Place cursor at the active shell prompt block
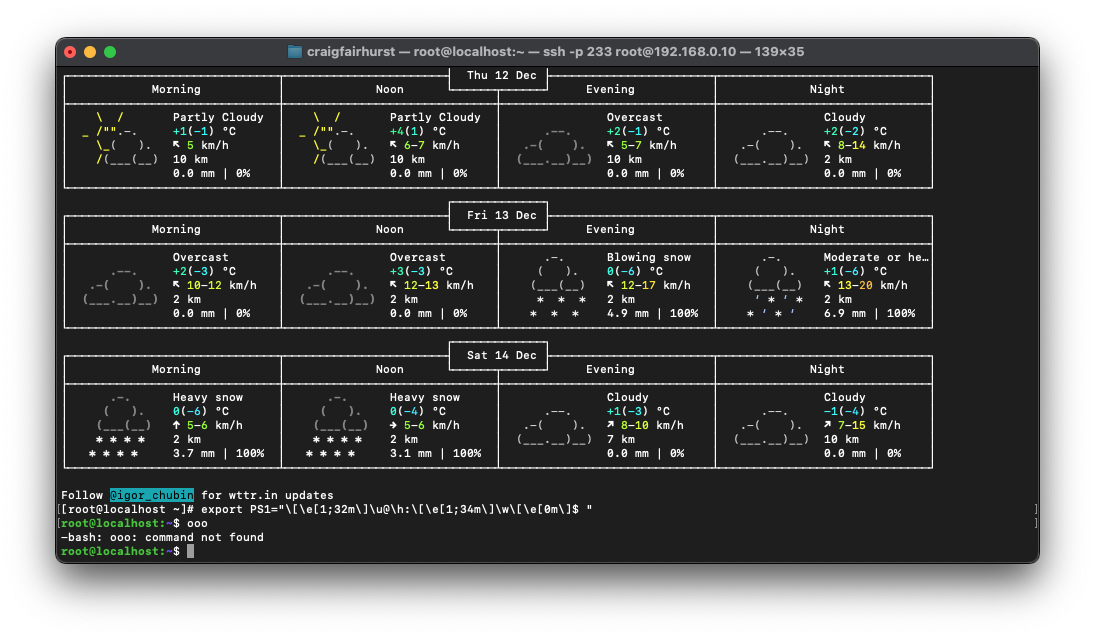This screenshot has width=1095, height=637. (190, 551)
